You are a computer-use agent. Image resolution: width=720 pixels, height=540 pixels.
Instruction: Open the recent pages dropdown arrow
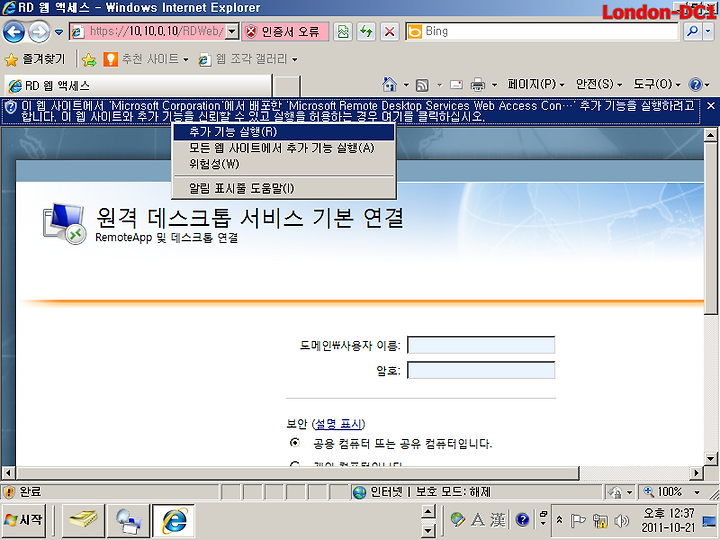pos(59,32)
